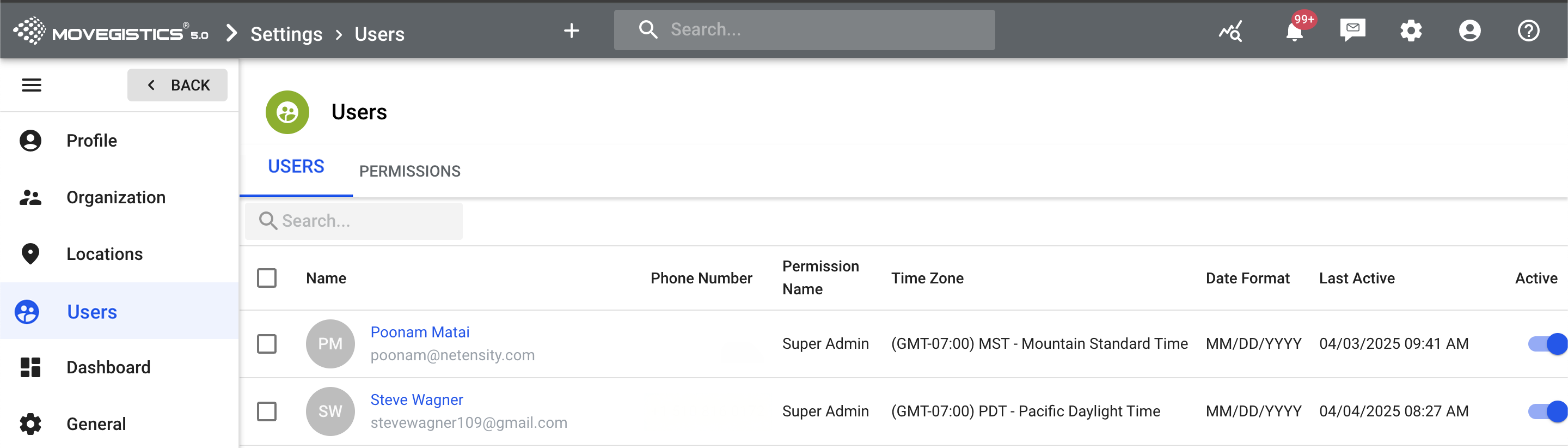The width and height of the screenshot is (1568, 448).
Task: Click the Settings breadcrumb link
Action: 286,34
